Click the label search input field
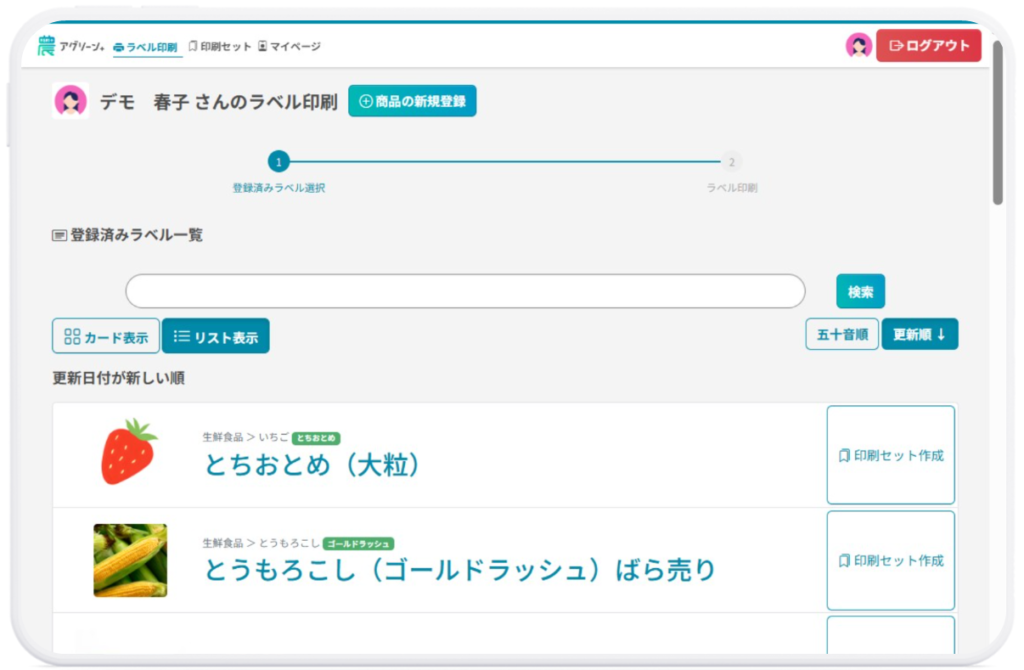The width and height of the screenshot is (1024, 670). point(465,291)
